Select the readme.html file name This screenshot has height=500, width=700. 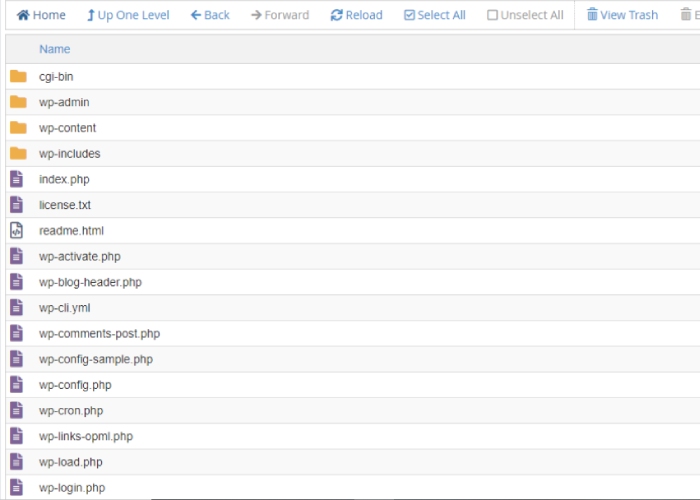[x=71, y=231]
